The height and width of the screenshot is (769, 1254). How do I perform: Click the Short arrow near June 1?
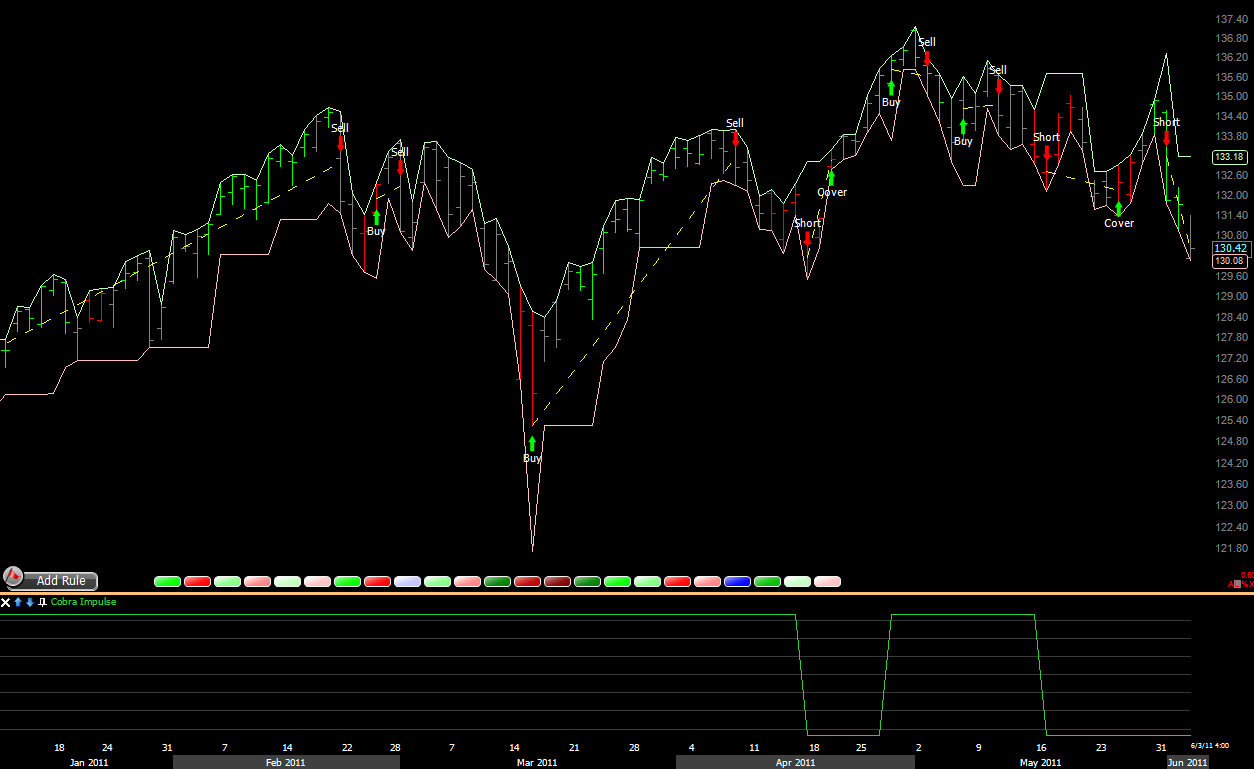[x=1167, y=137]
